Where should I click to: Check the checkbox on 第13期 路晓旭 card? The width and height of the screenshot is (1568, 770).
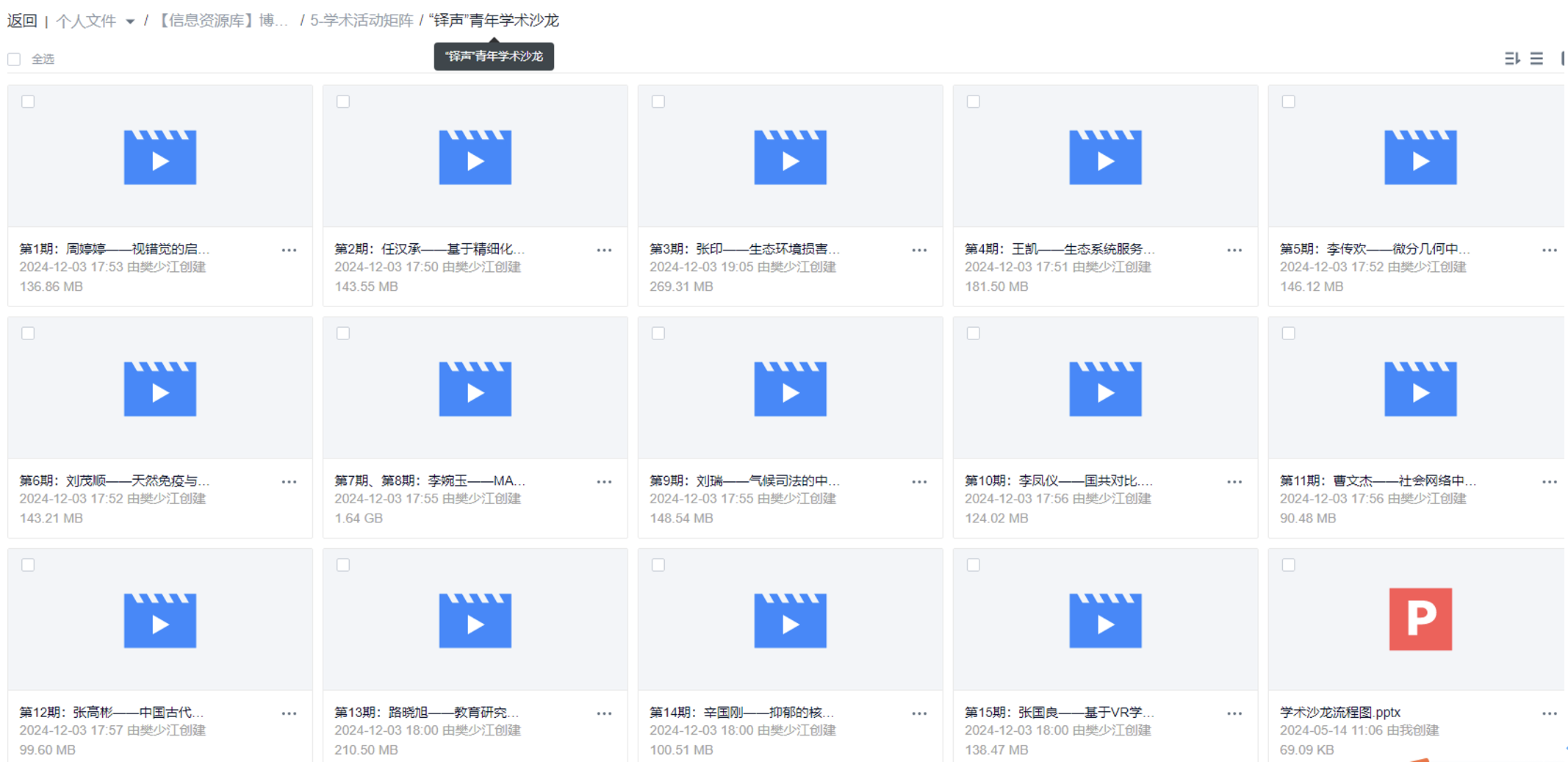coord(342,565)
